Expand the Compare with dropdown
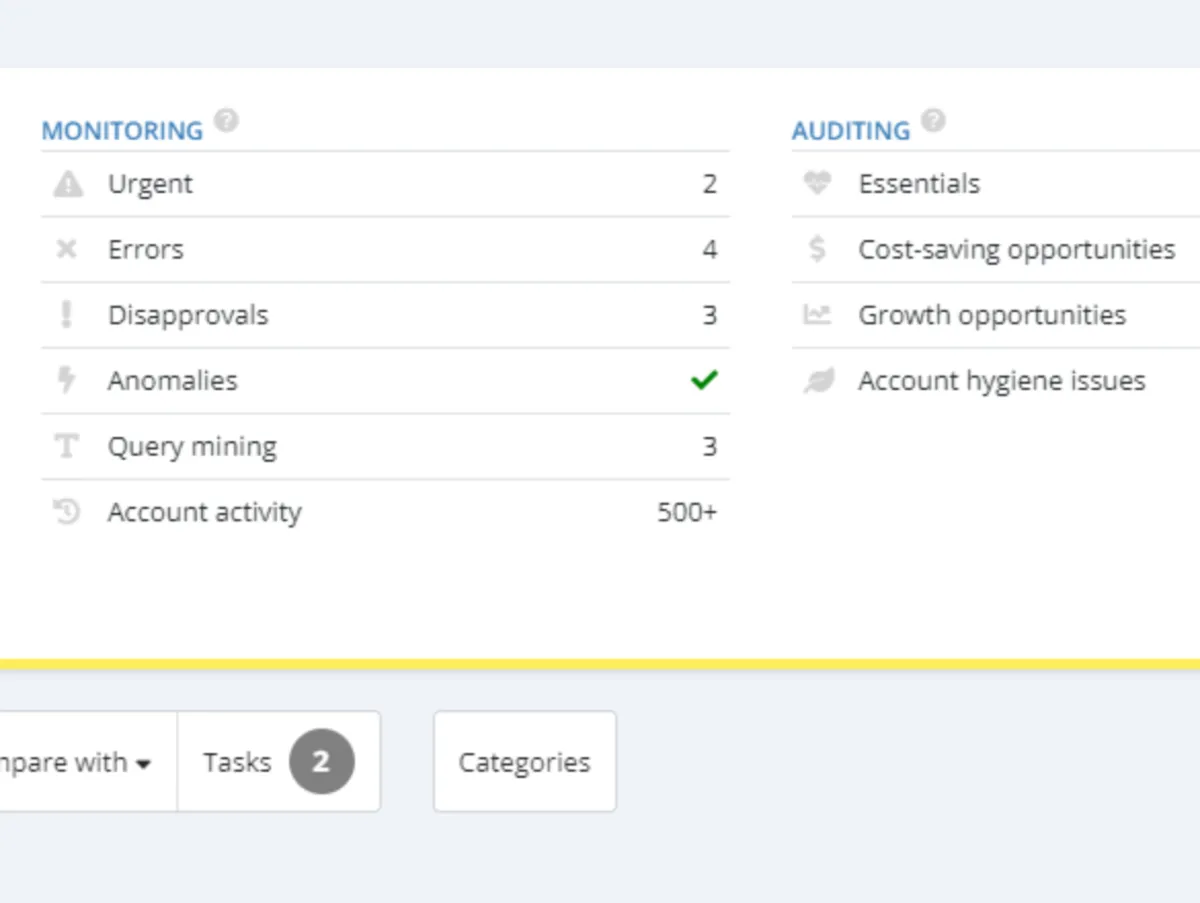Viewport: 1200px width, 903px height. pos(88,762)
